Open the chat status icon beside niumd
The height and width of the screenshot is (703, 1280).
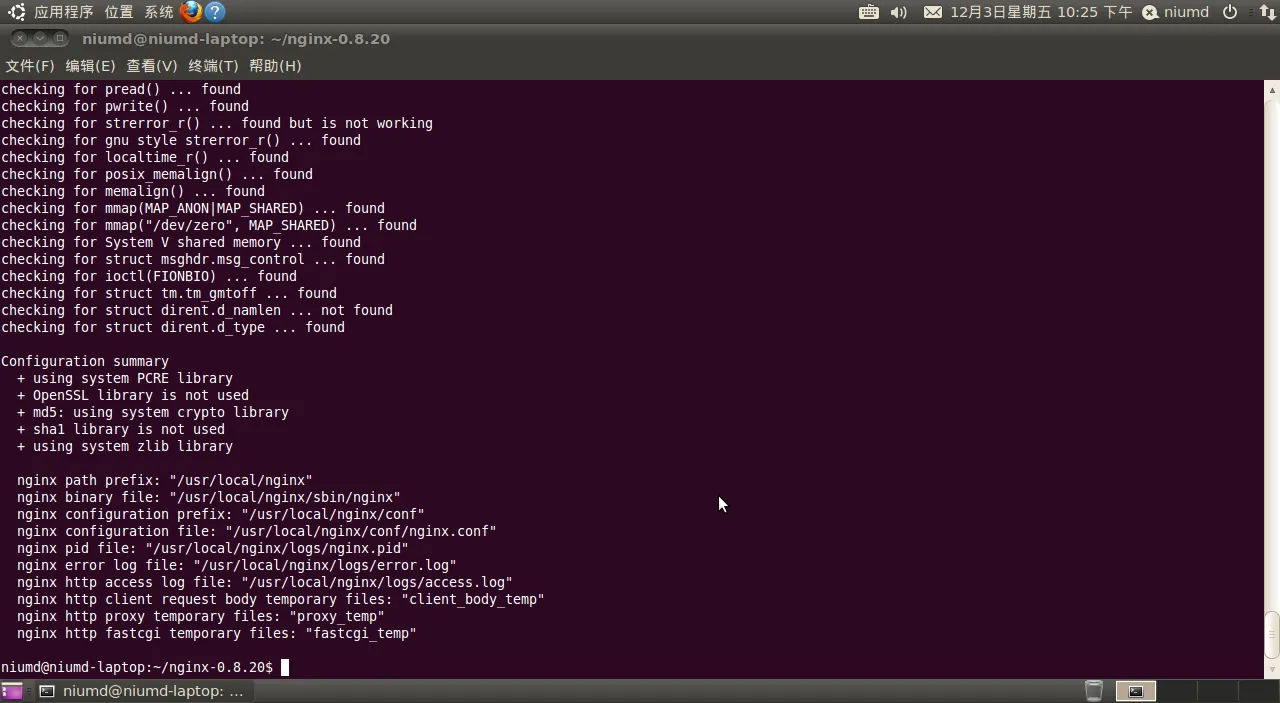[1150, 12]
